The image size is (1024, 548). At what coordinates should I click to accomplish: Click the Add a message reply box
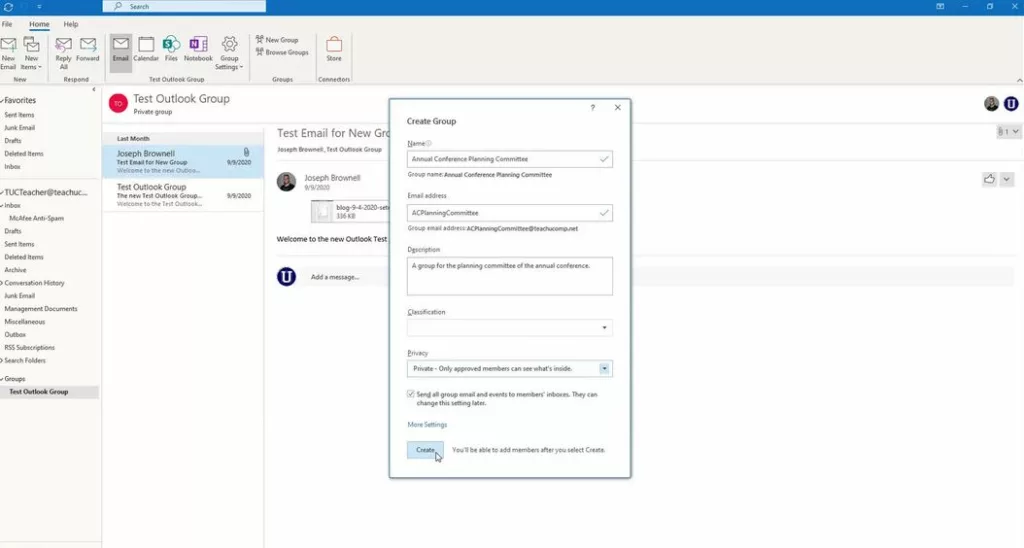tap(335, 277)
